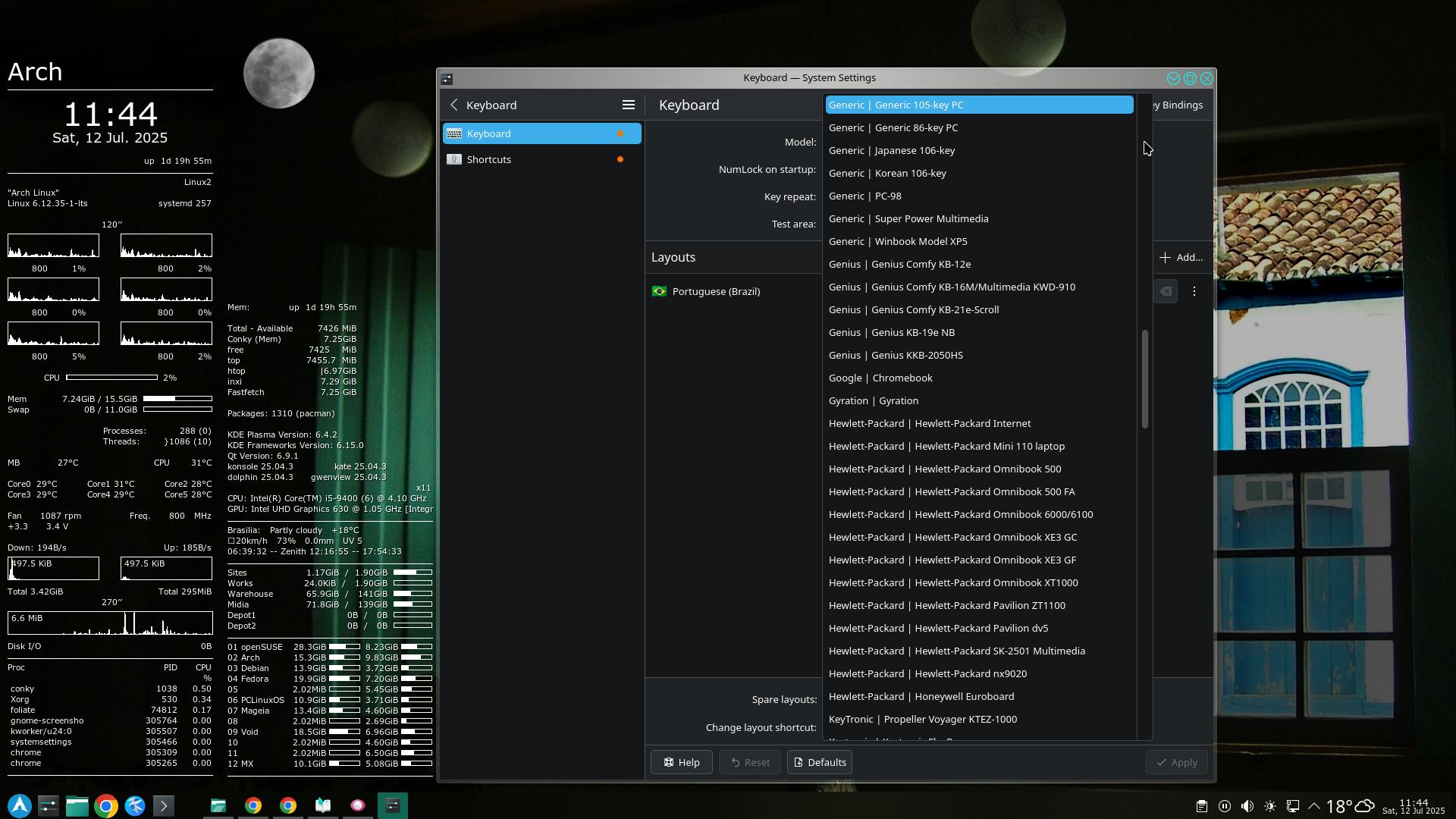Screen dimensions: 1456x819
Task: Pick the Hewlett-Packard Omnibook 500 entry
Action: coord(979,469)
